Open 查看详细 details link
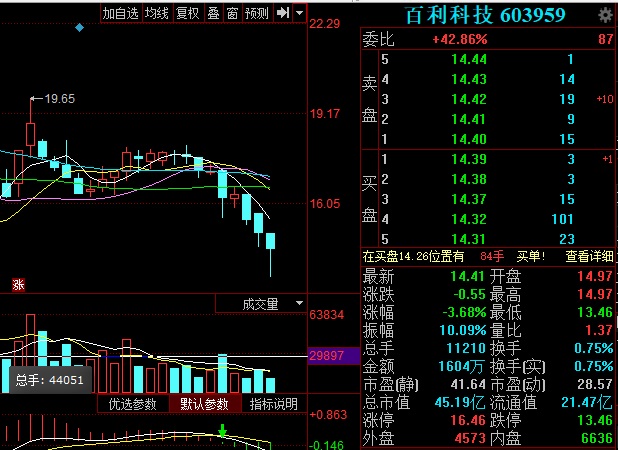 (590, 257)
